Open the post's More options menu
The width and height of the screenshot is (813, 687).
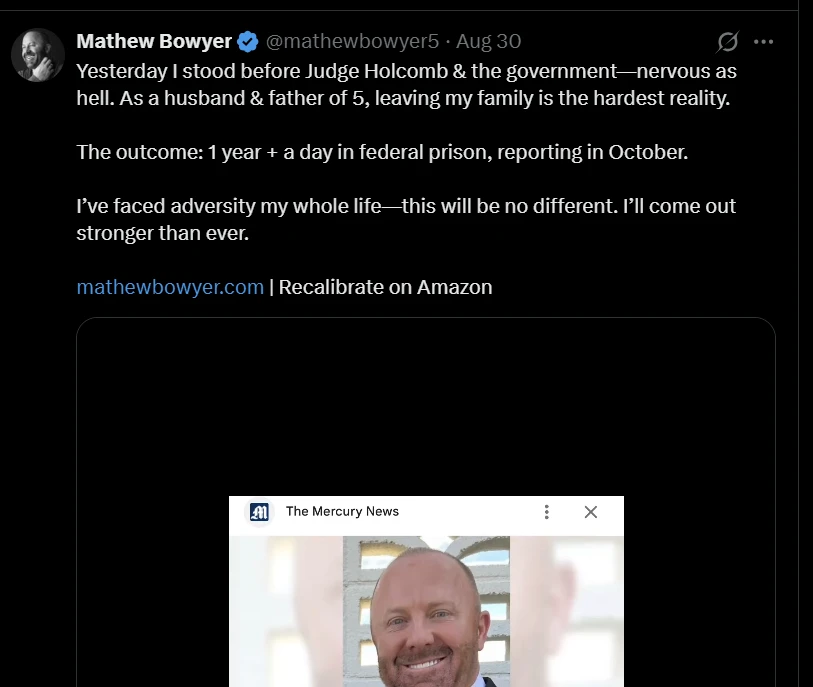(x=763, y=42)
